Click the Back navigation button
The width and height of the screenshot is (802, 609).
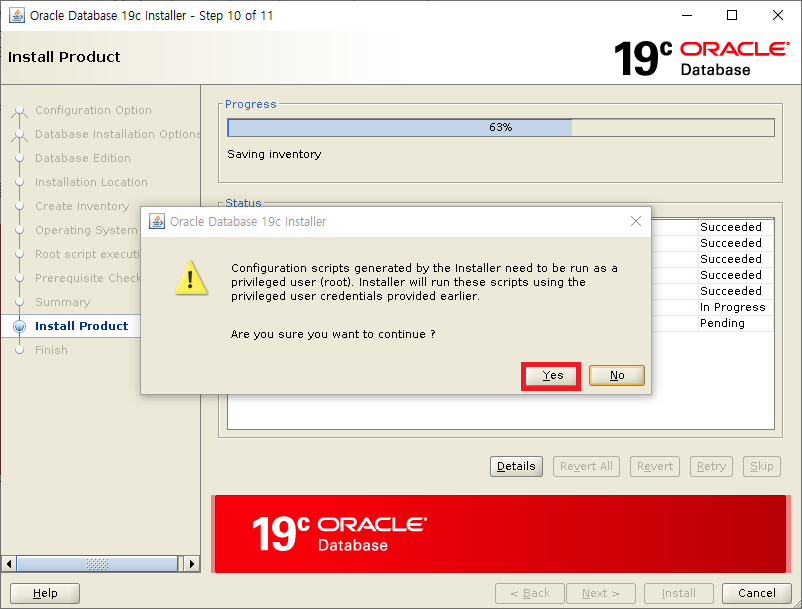(530, 593)
